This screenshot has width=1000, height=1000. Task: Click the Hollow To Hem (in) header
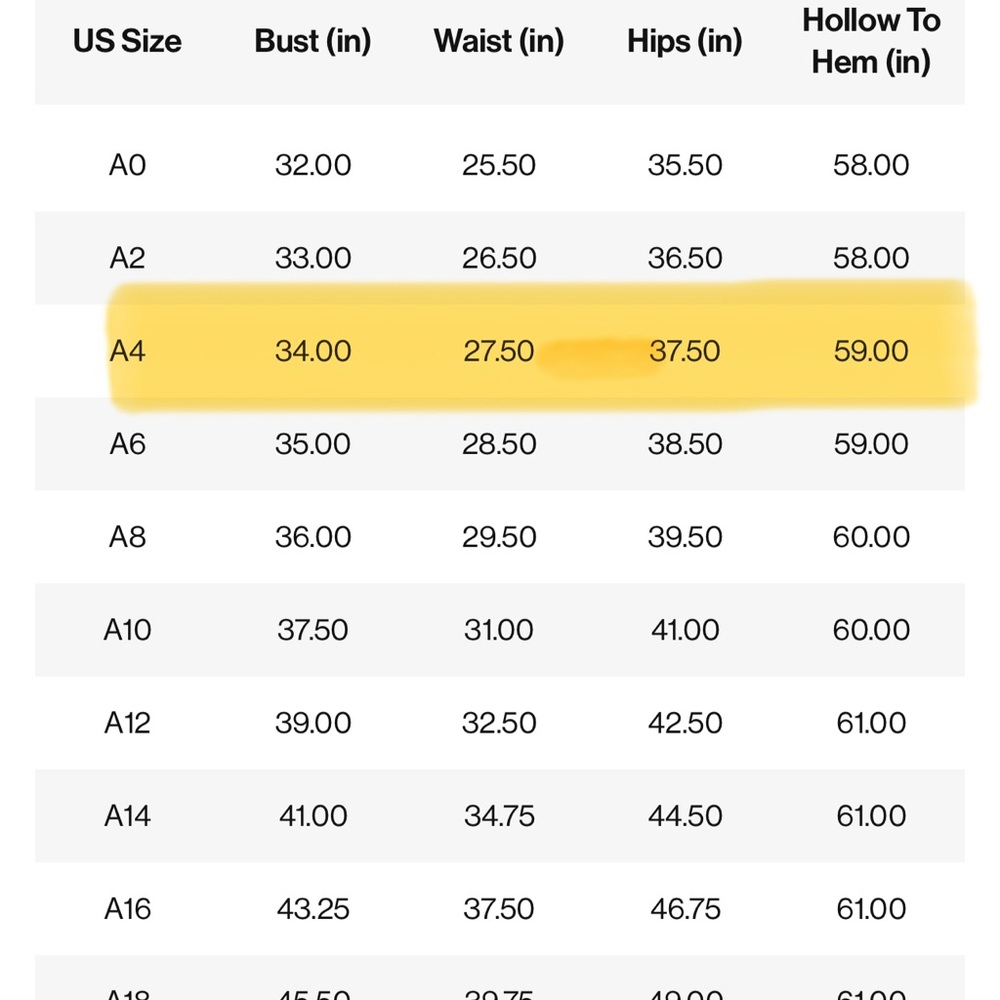click(871, 41)
